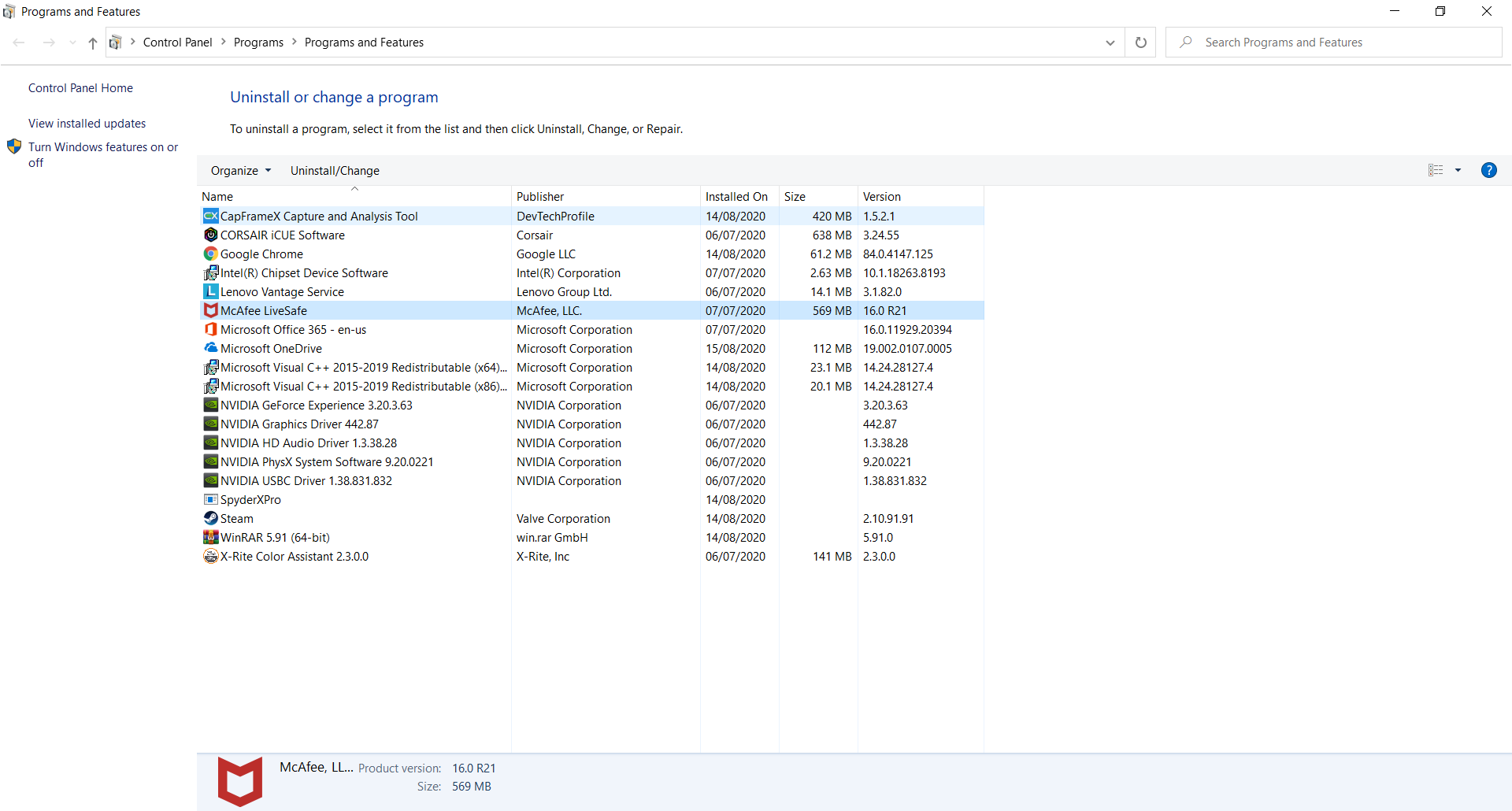Open Control Panel Home link
Image resolution: width=1512 pixels, height=811 pixels.
(80, 88)
